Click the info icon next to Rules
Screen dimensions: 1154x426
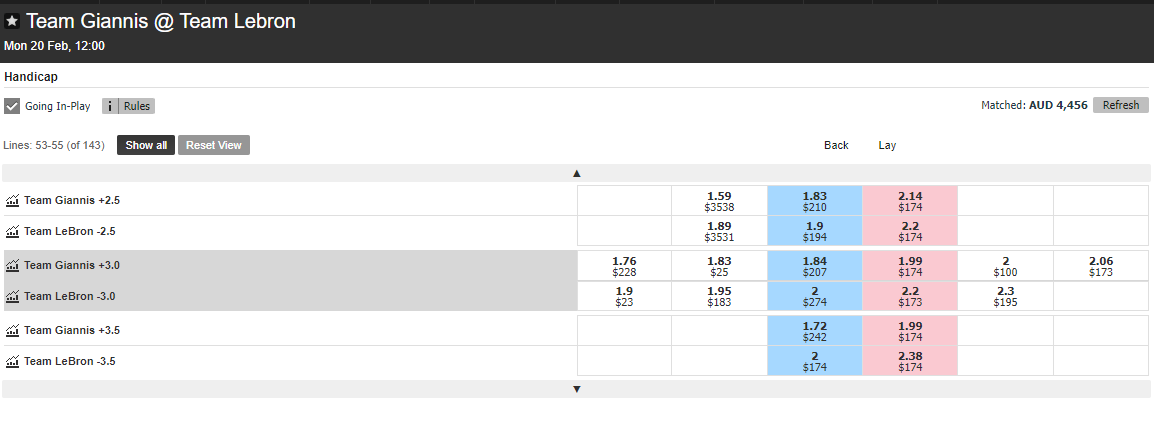110,106
